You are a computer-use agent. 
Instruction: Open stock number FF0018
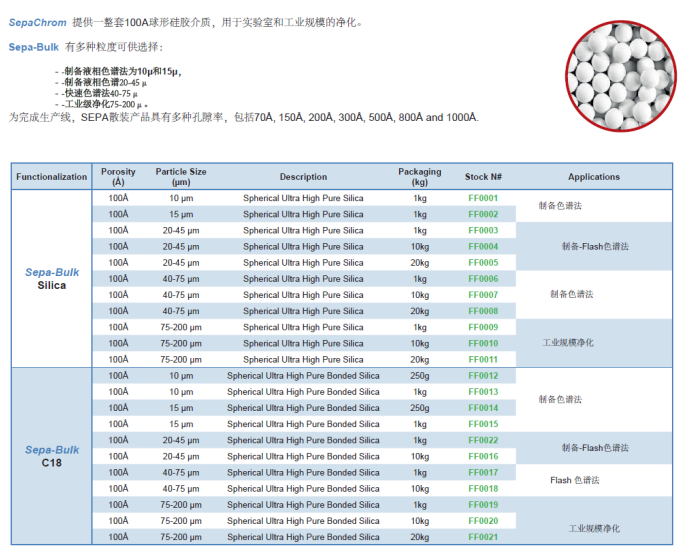coord(483,488)
